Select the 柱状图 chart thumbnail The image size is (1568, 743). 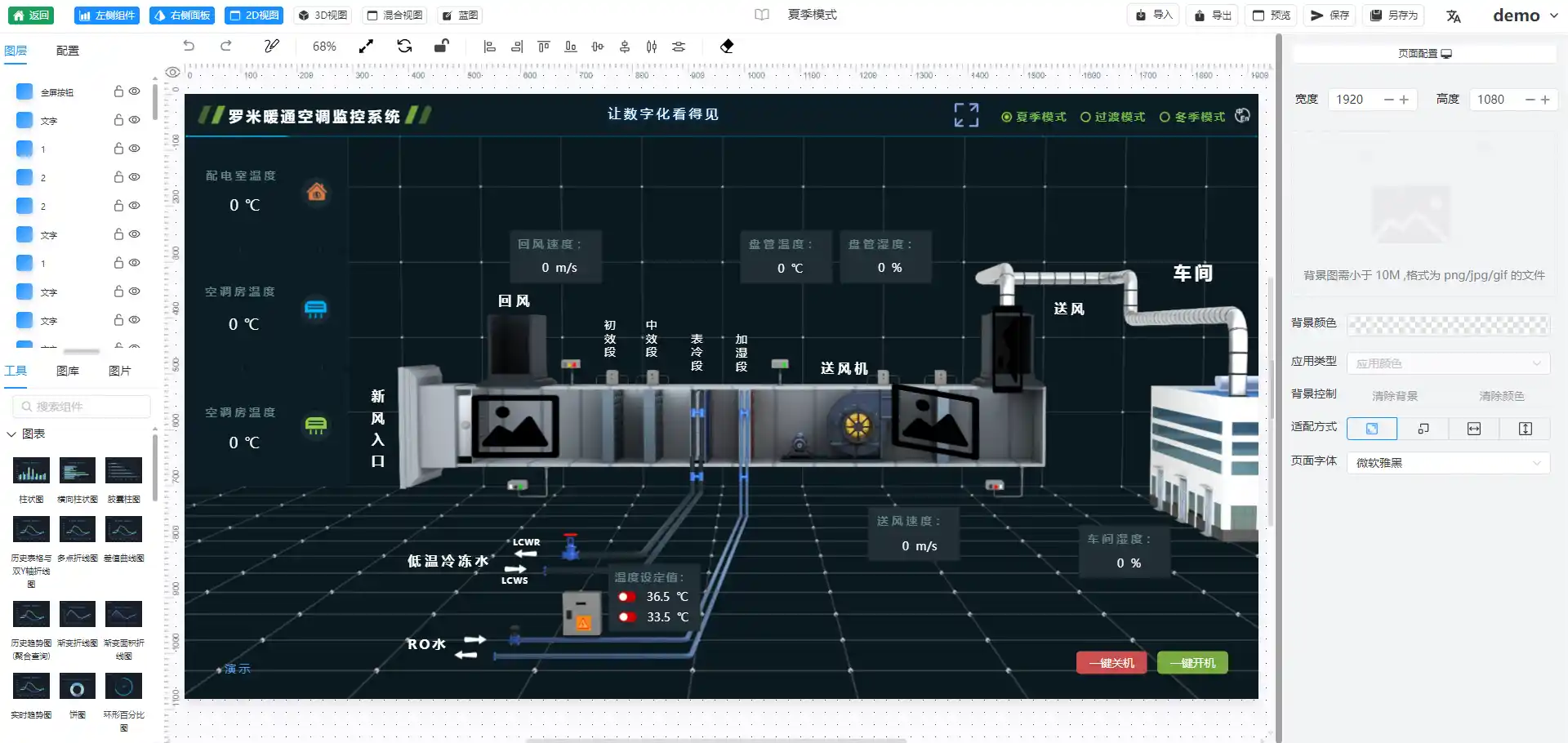(x=31, y=471)
